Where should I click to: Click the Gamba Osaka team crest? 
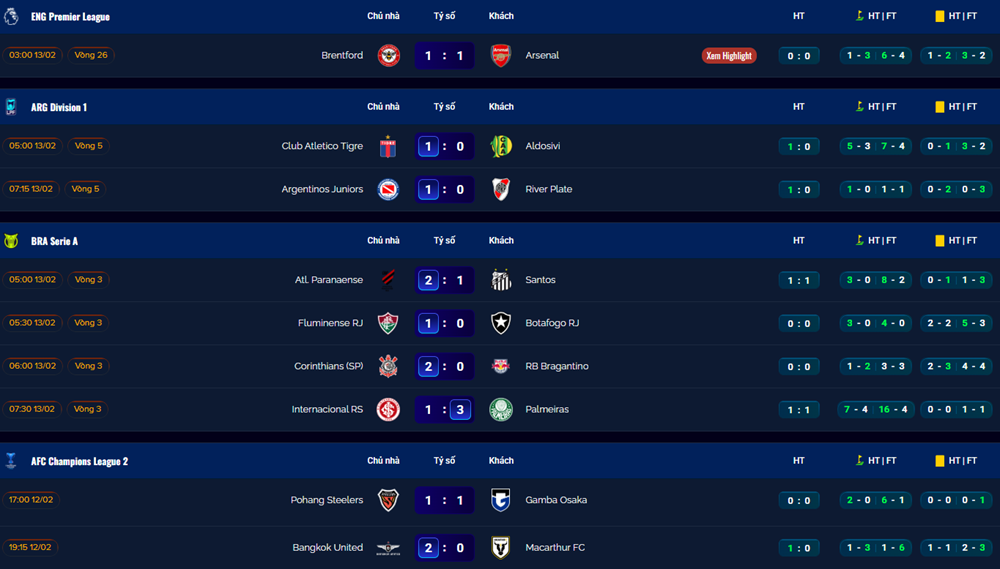click(501, 500)
